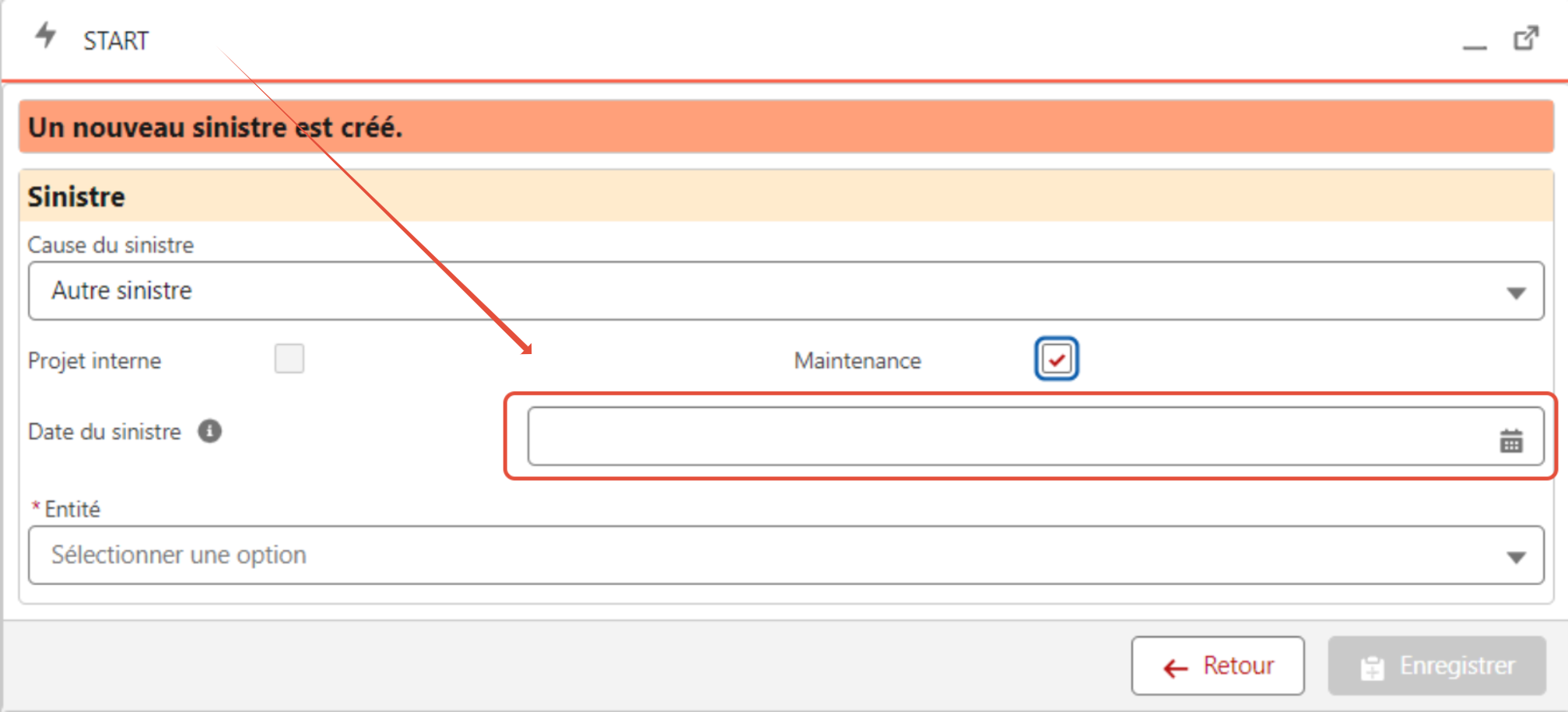This screenshot has height=712, width=1568.
Task: Focus the Date du sinistre input field
Action: 1036,437
